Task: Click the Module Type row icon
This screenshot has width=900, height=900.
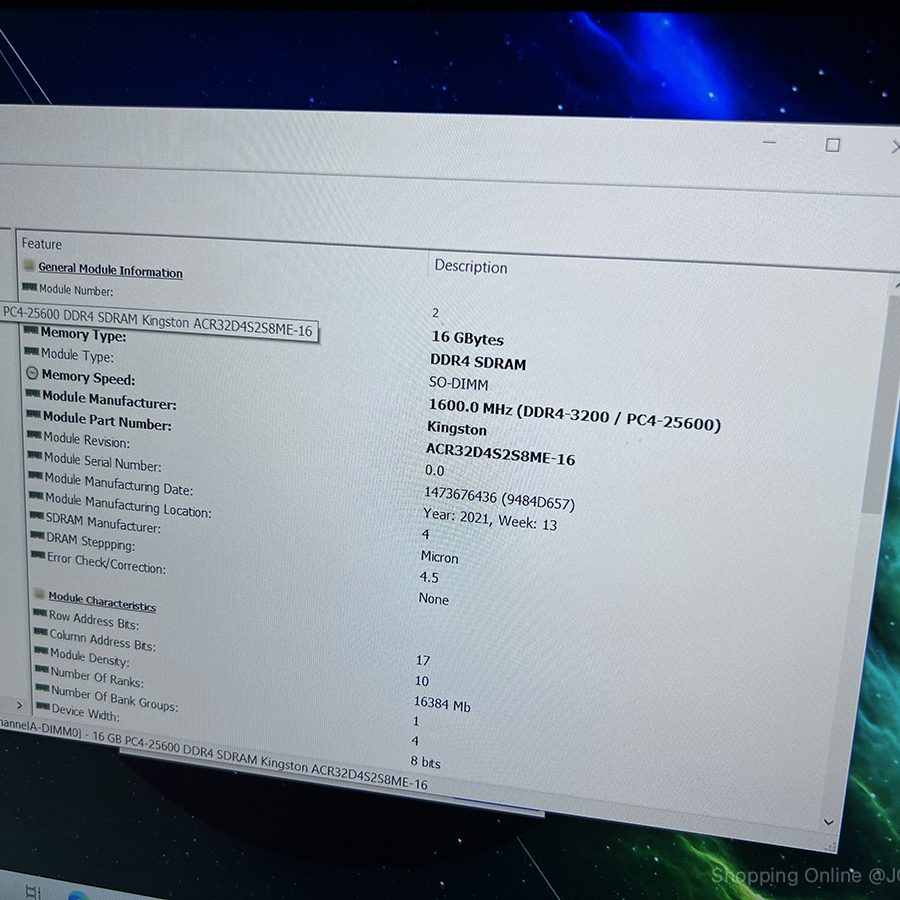Action: tap(32, 351)
